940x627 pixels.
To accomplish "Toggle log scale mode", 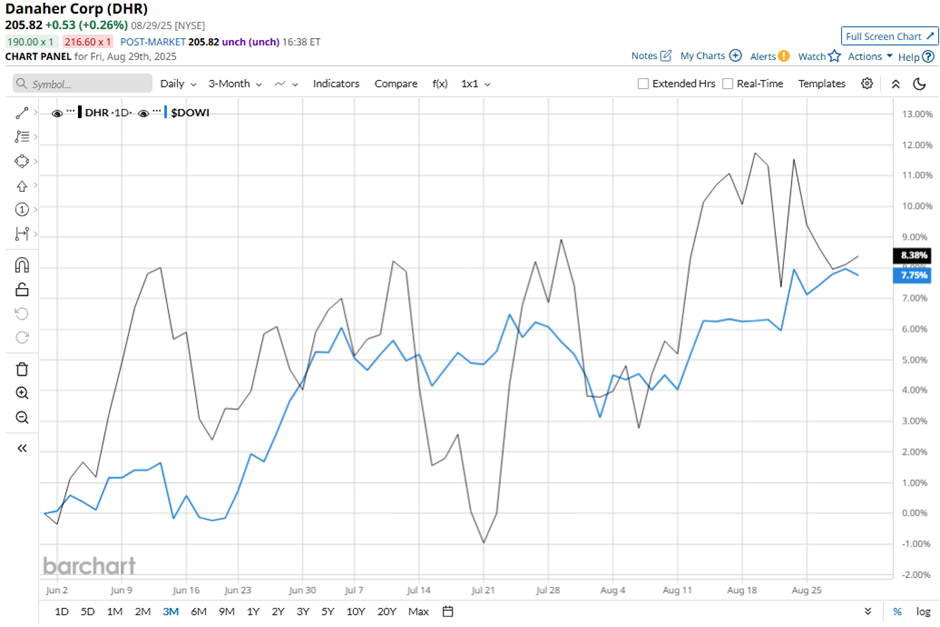I will (923, 611).
